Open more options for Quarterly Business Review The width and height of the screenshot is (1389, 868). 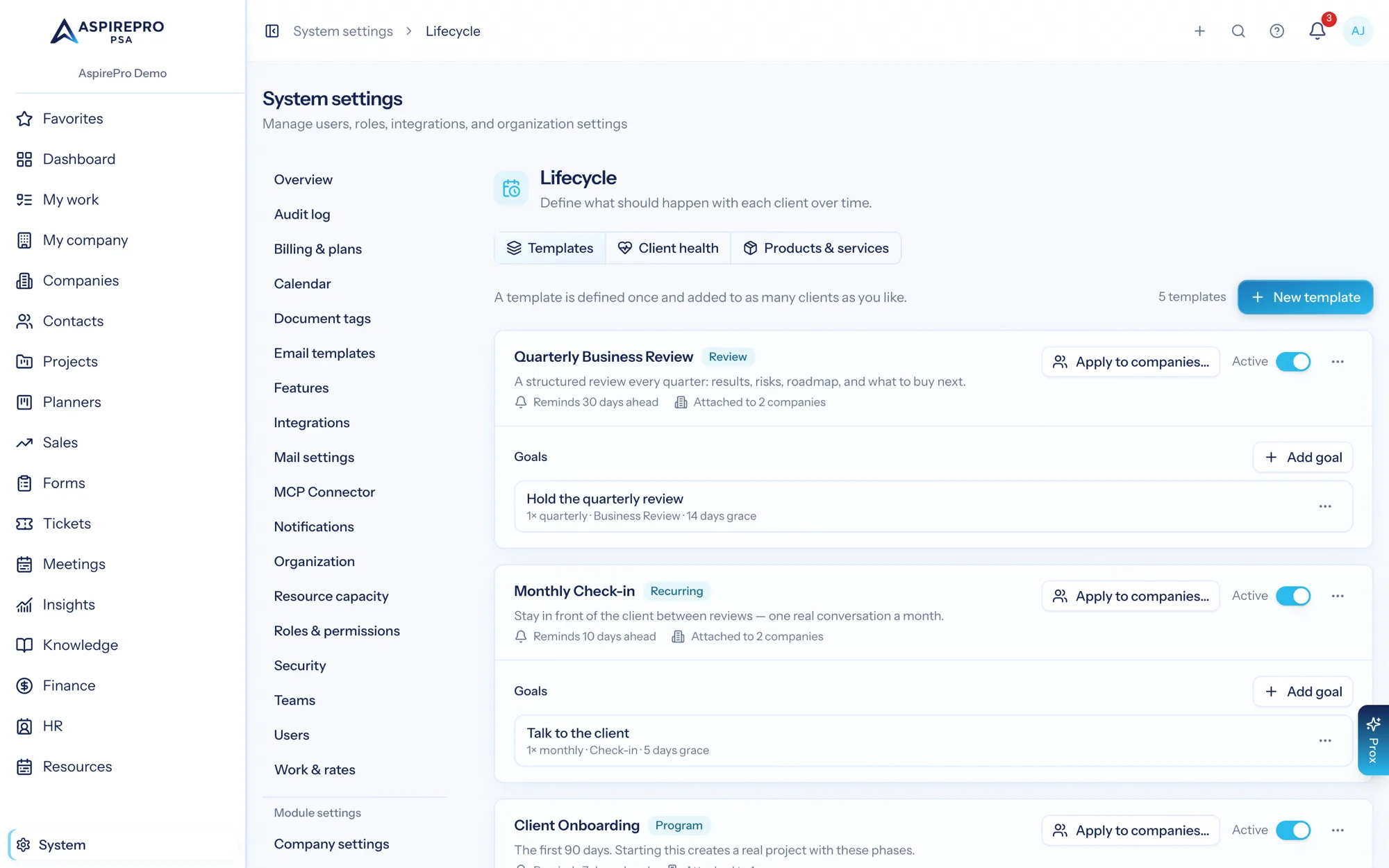coord(1338,362)
